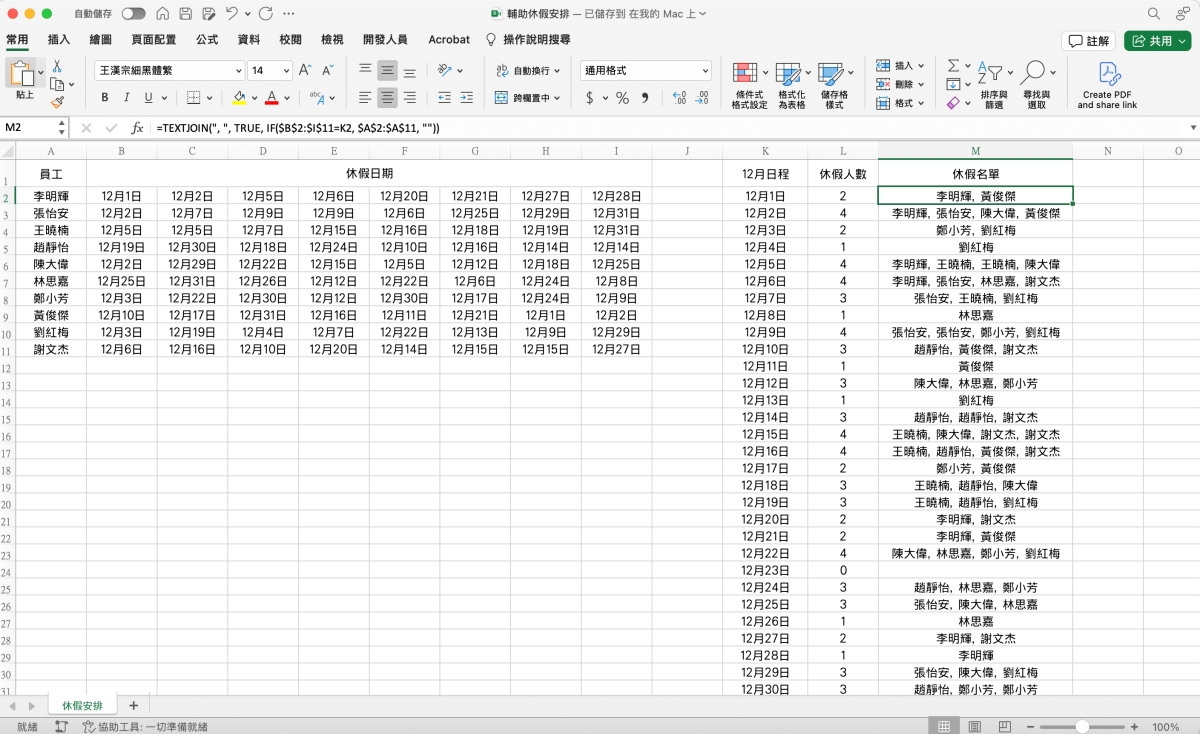The height and width of the screenshot is (734, 1200).
Task: Click the Save icon in title bar
Action: (x=184, y=14)
